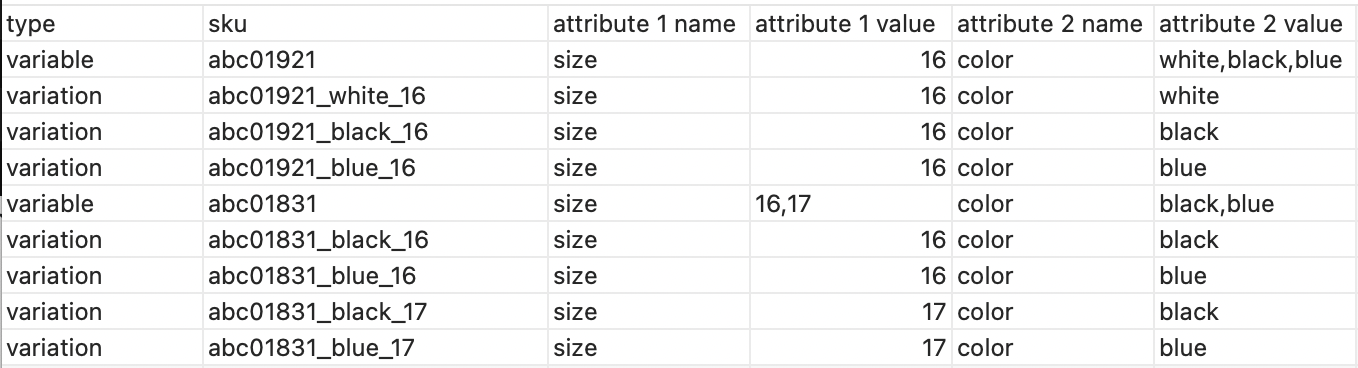Select the cell containing sku abc01831
The height and width of the screenshot is (368, 1358).
coord(376,204)
